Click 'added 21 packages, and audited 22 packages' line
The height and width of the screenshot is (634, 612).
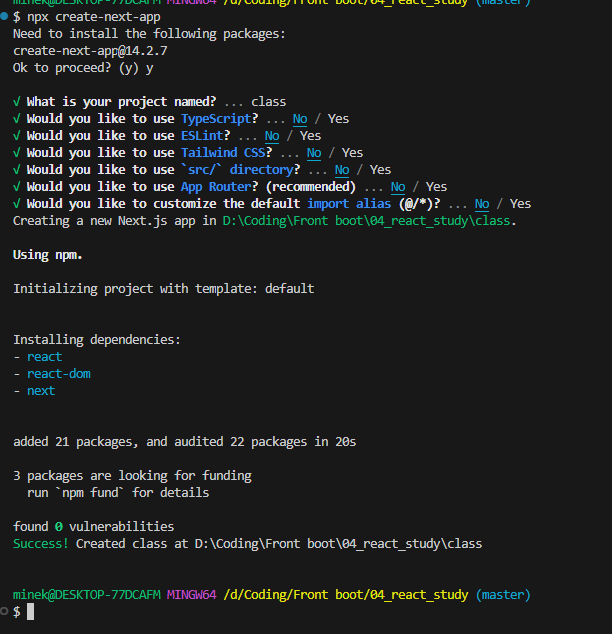click(185, 442)
